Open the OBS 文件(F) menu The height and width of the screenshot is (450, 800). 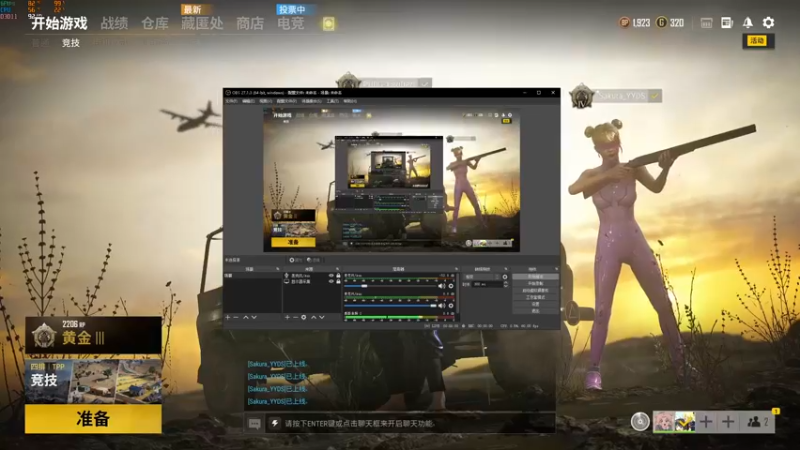pos(231,101)
